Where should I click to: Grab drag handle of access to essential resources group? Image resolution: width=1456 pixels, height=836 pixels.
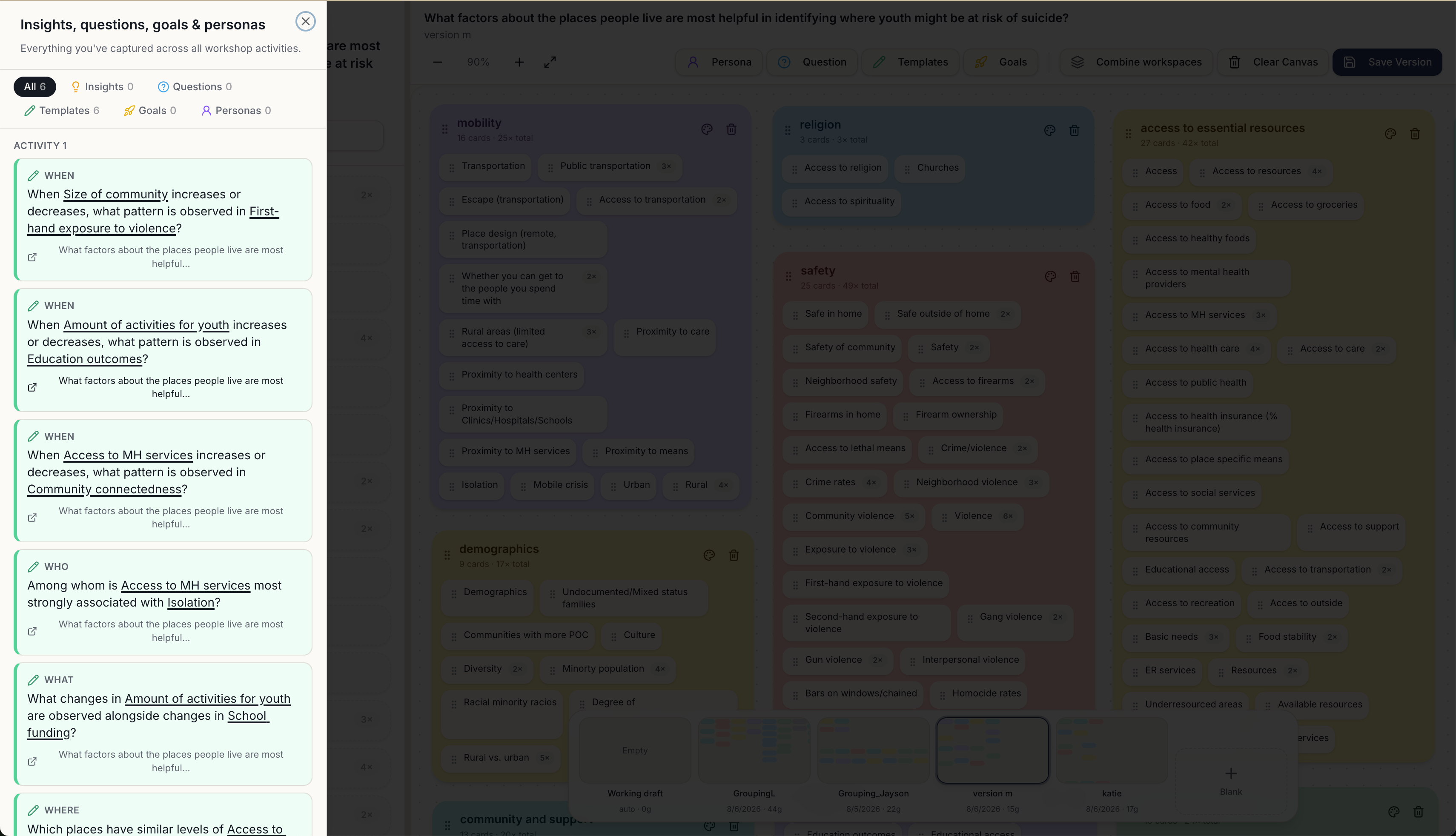1129,134
